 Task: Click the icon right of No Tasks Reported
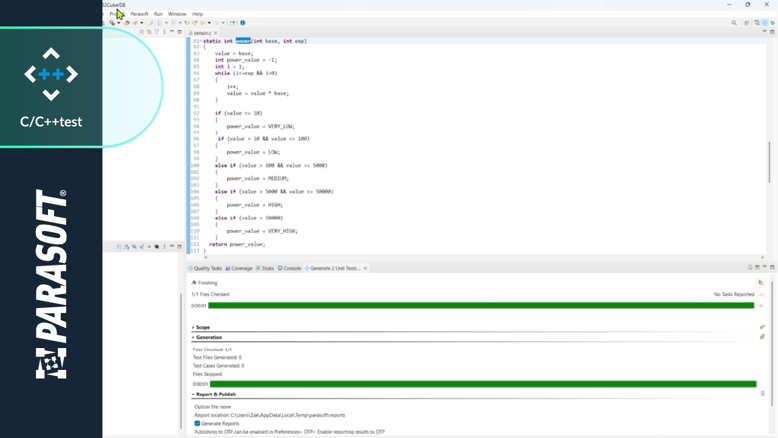click(761, 295)
